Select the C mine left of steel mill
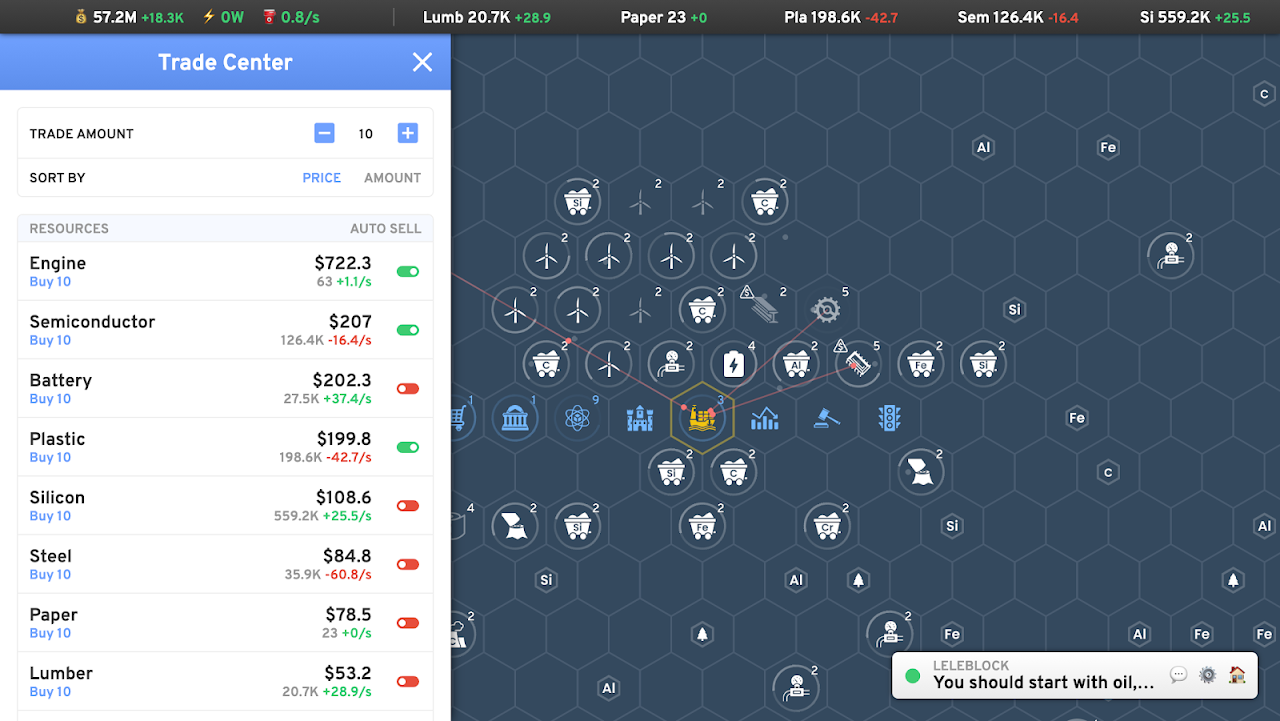Image resolution: width=1280 pixels, height=721 pixels. coord(702,310)
